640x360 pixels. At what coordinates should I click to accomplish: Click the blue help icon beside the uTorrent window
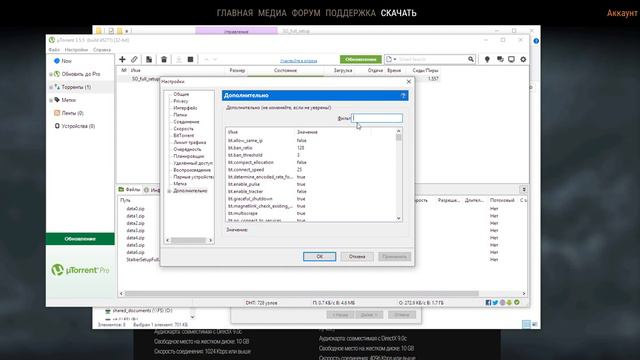pos(536,41)
